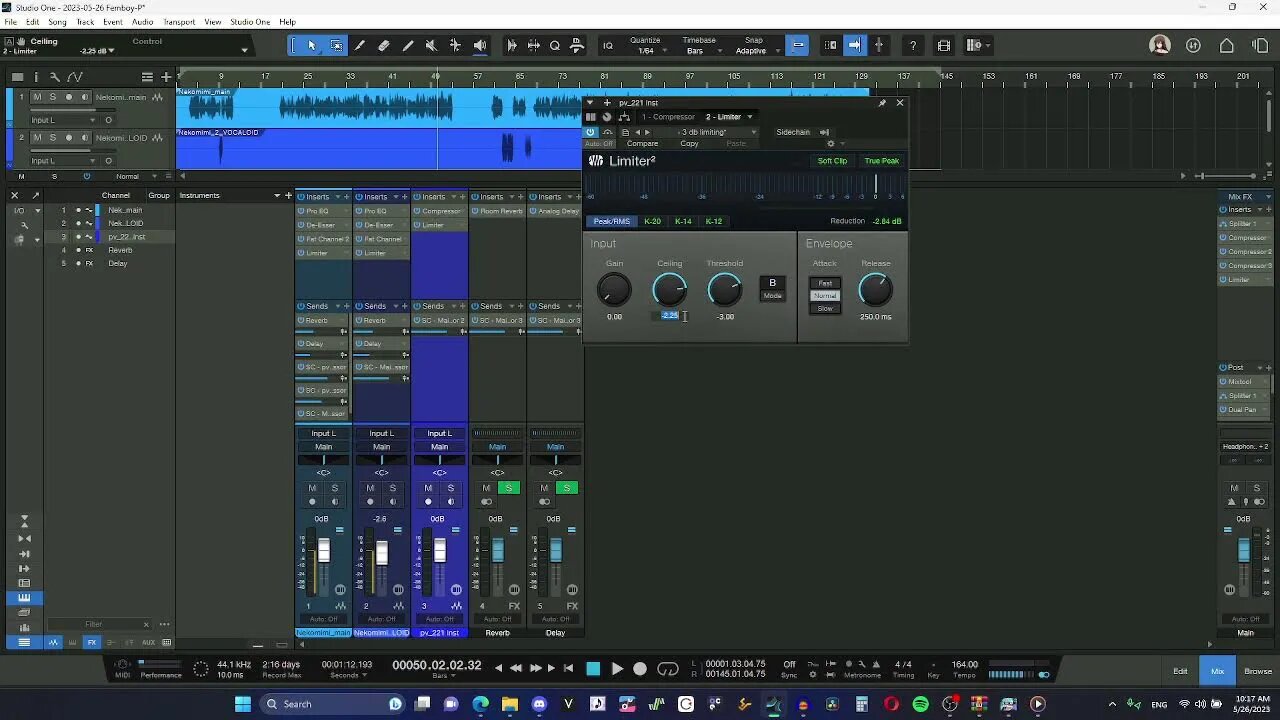This screenshot has width=1280, height=720.
Task: Open Input L selector on track 1
Action: pyautogui.click(x=62, y=120)
